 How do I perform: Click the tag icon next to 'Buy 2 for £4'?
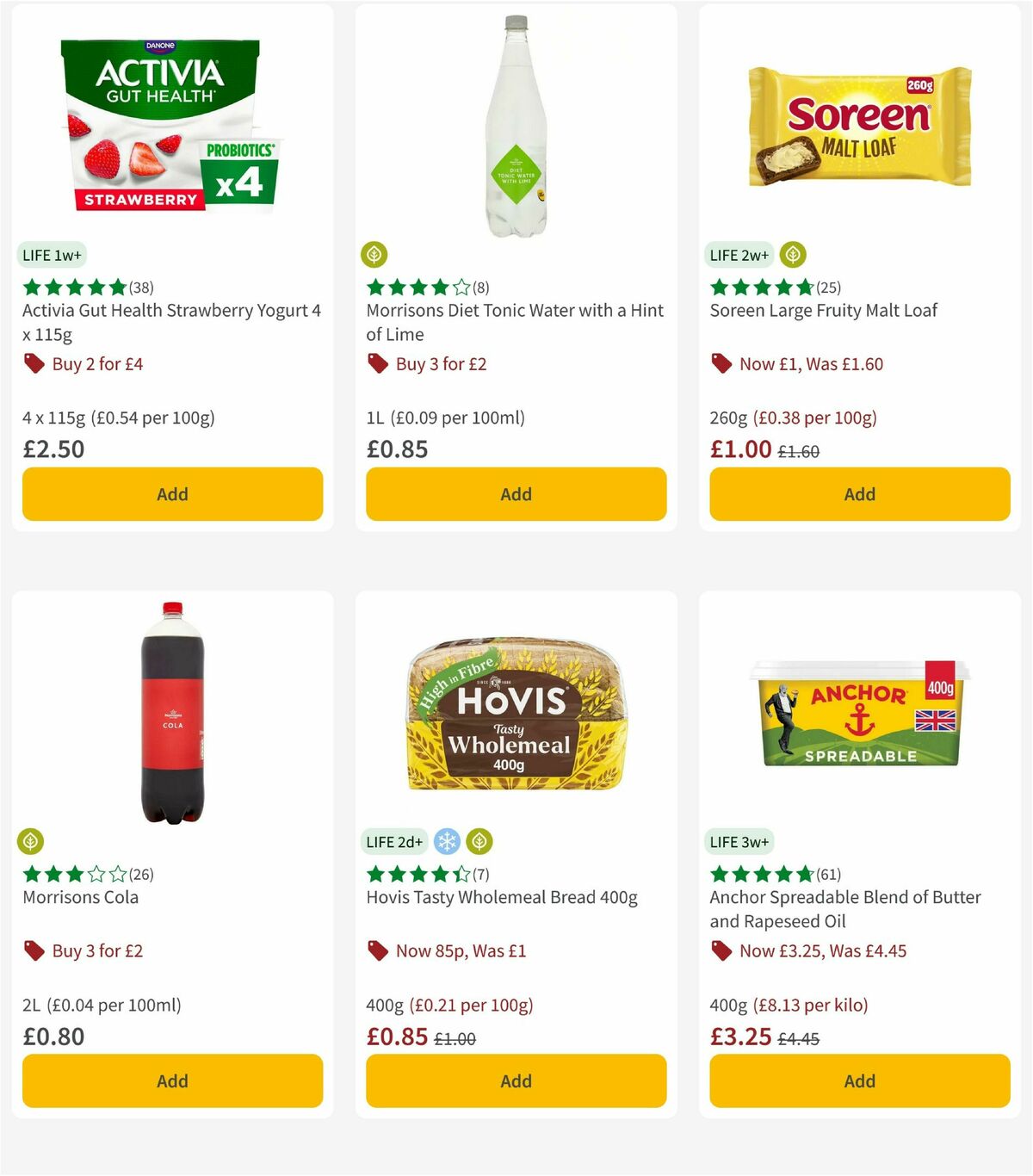[34, 363]
